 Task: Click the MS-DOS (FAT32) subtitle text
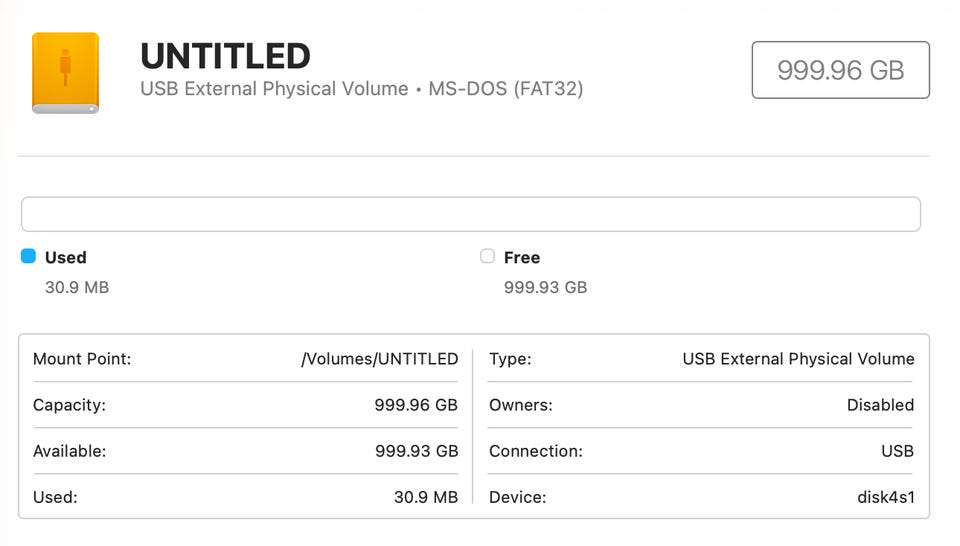coord(506,89)
